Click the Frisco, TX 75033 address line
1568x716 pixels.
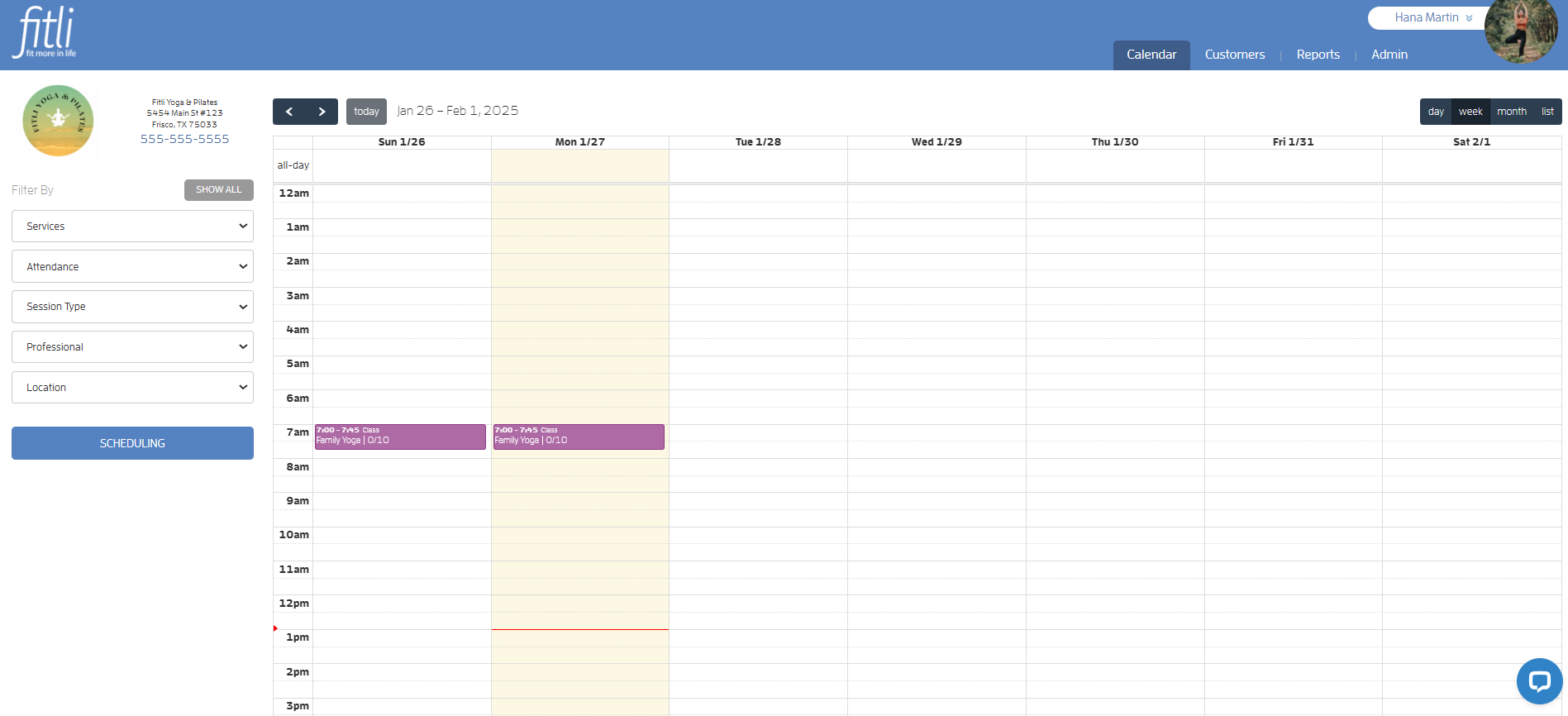point(184,125)
